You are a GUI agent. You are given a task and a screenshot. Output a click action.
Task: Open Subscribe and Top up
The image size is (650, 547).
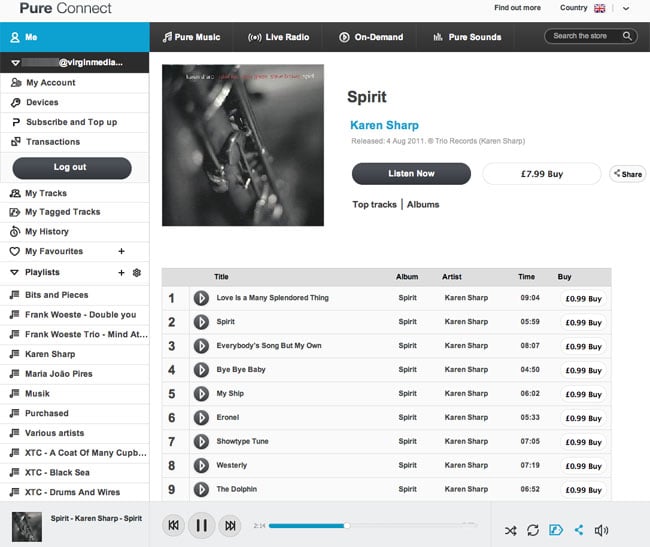(x=75, y=122)
